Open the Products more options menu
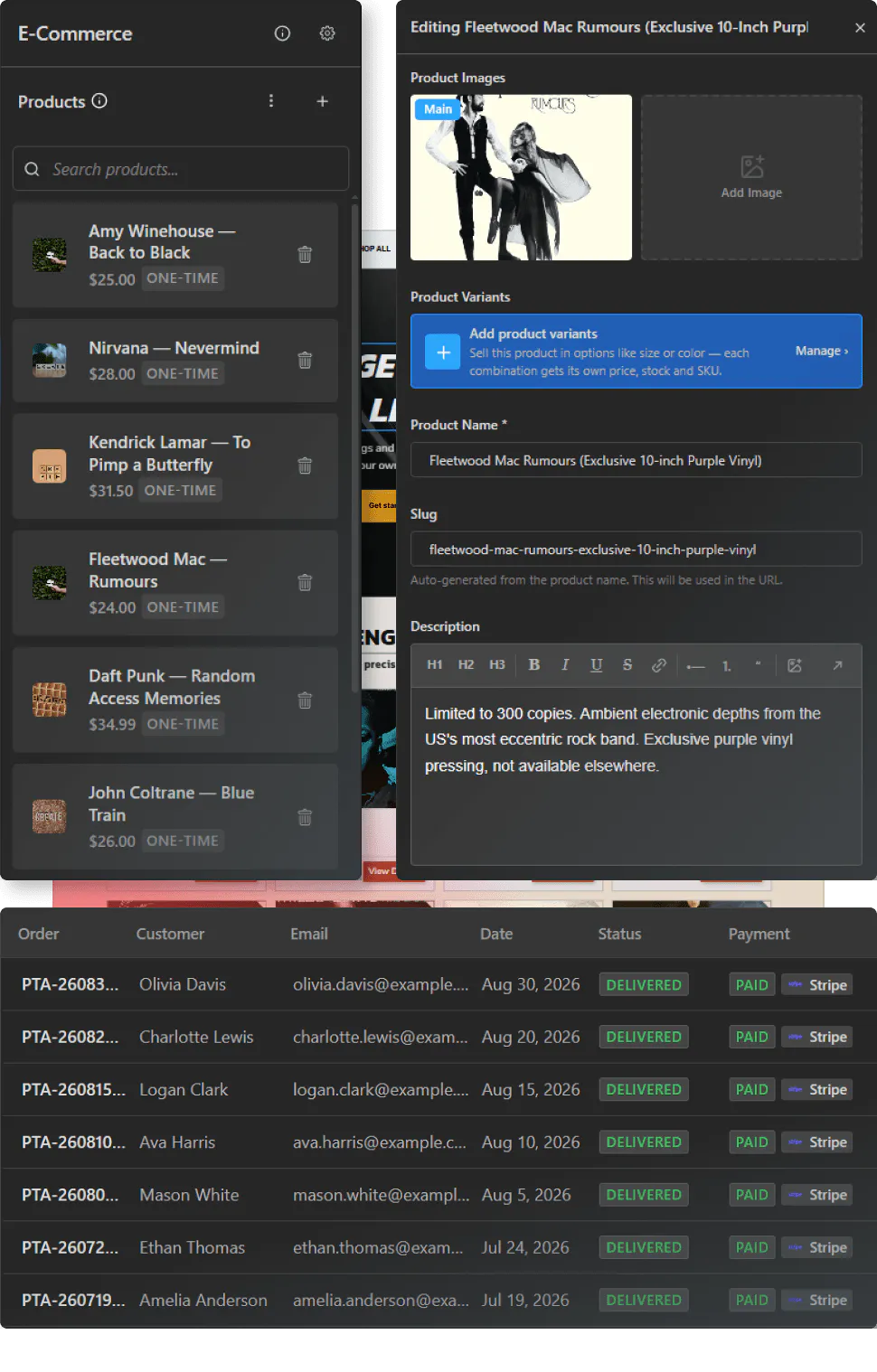The width and height of the screenshot is (877, 1372). tap(271, 101)
